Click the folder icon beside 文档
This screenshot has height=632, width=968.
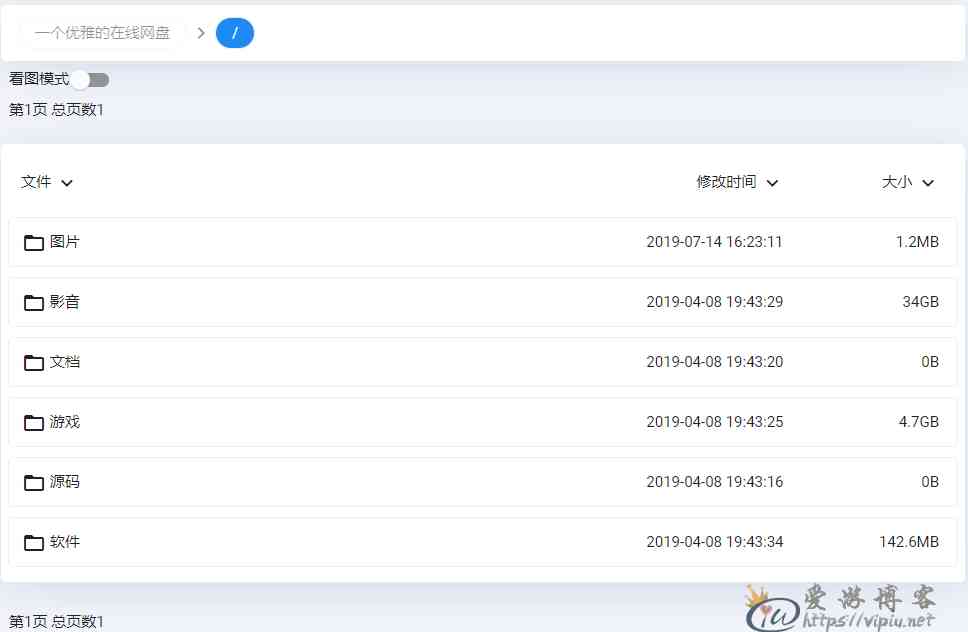34,362
